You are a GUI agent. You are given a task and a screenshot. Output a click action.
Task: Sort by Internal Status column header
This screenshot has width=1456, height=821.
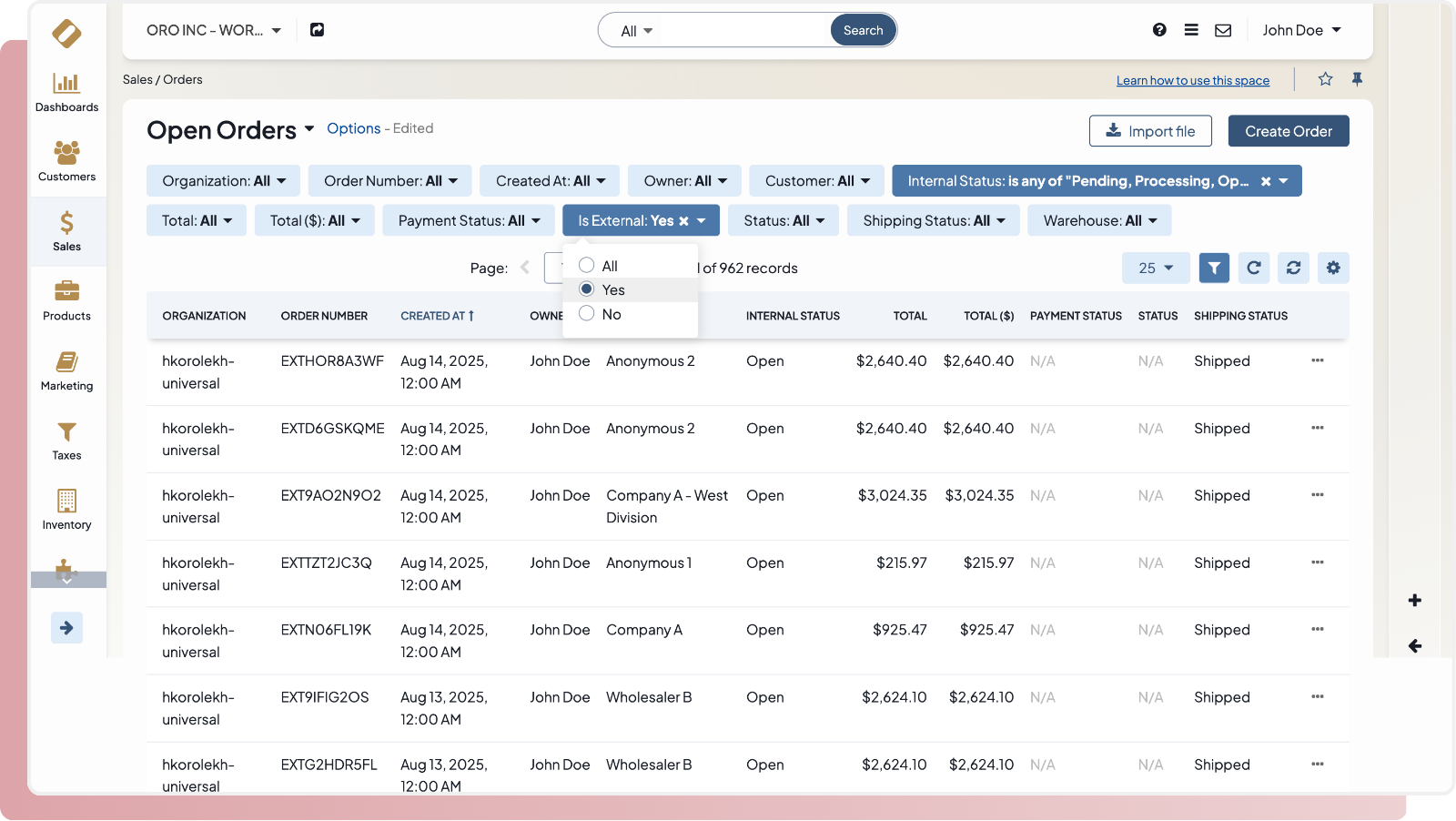click(x=793, y=316)
